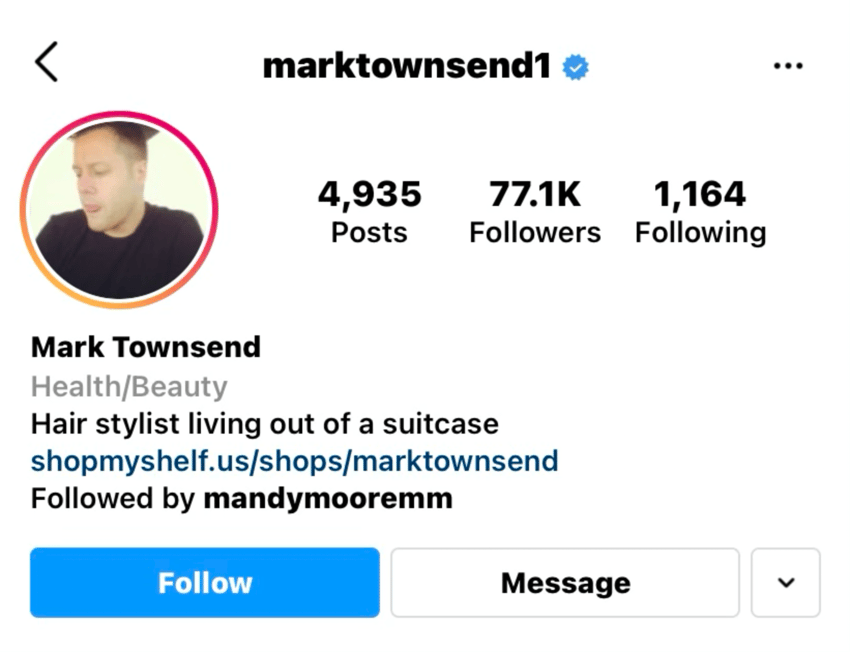
Task: Open the shopmyshelf.us/shops/marktownsend link
Action: click(x=294, y=461)
